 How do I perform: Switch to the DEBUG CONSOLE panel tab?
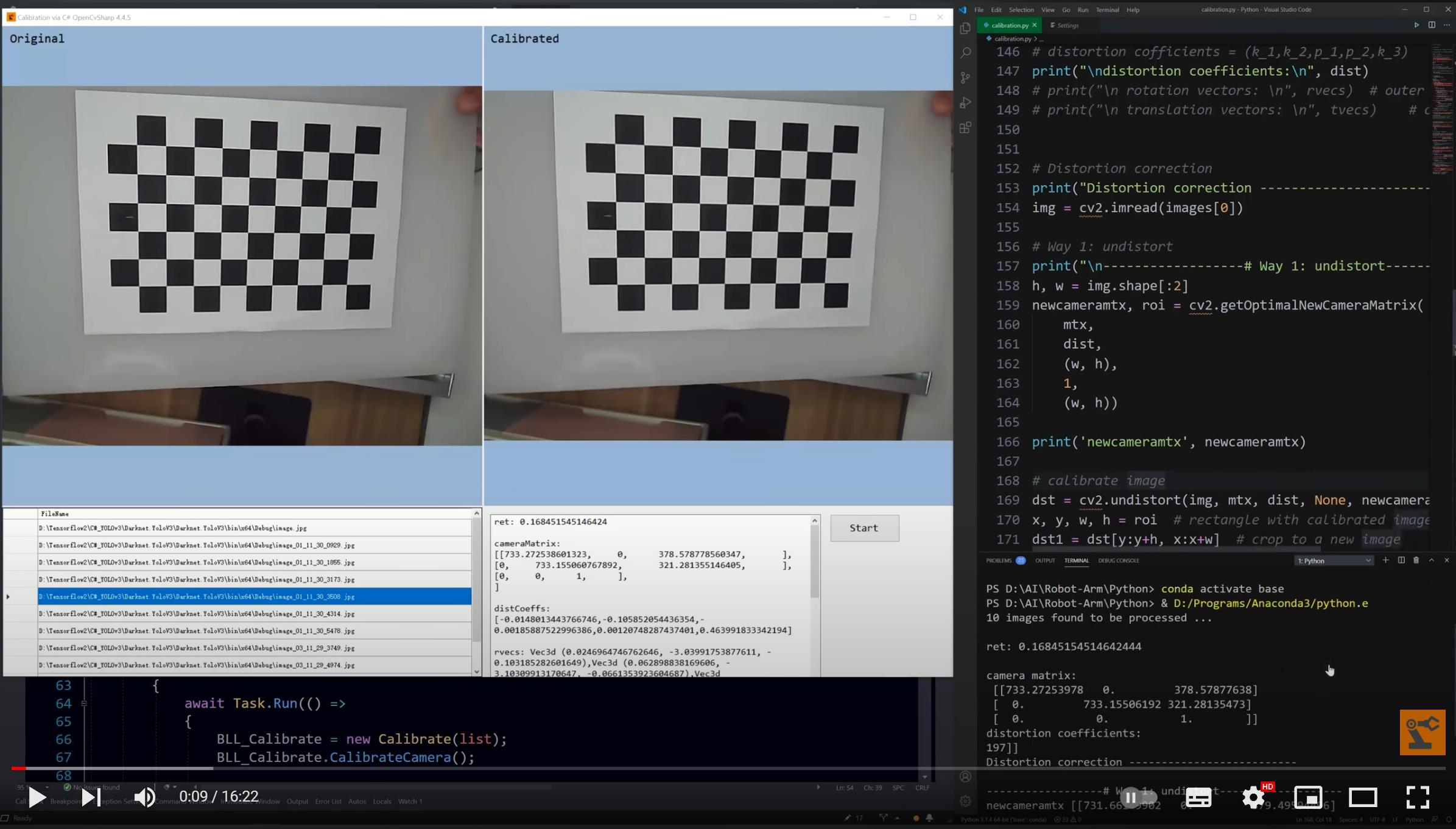[x=1118, y=560]
